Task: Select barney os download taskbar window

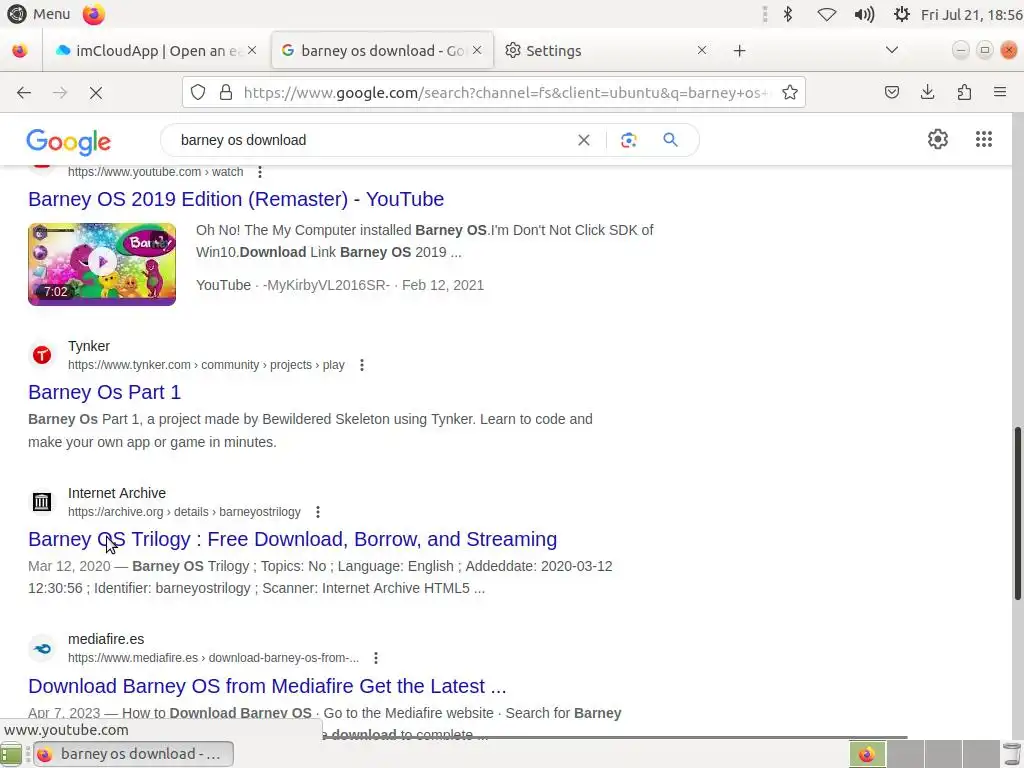Action: pos(133,754)
